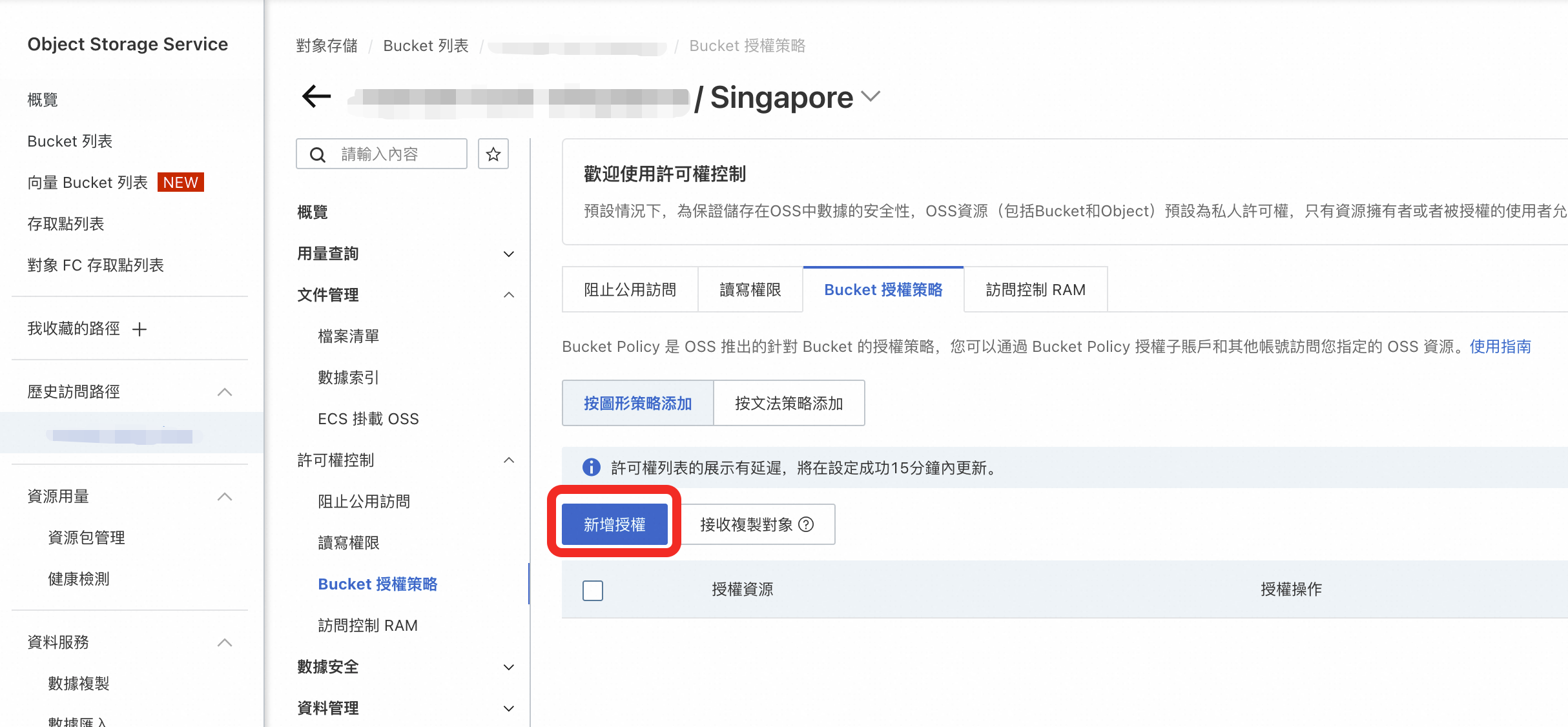
Task: Click the star favorite icon
Action: click(x=493, y=154)
